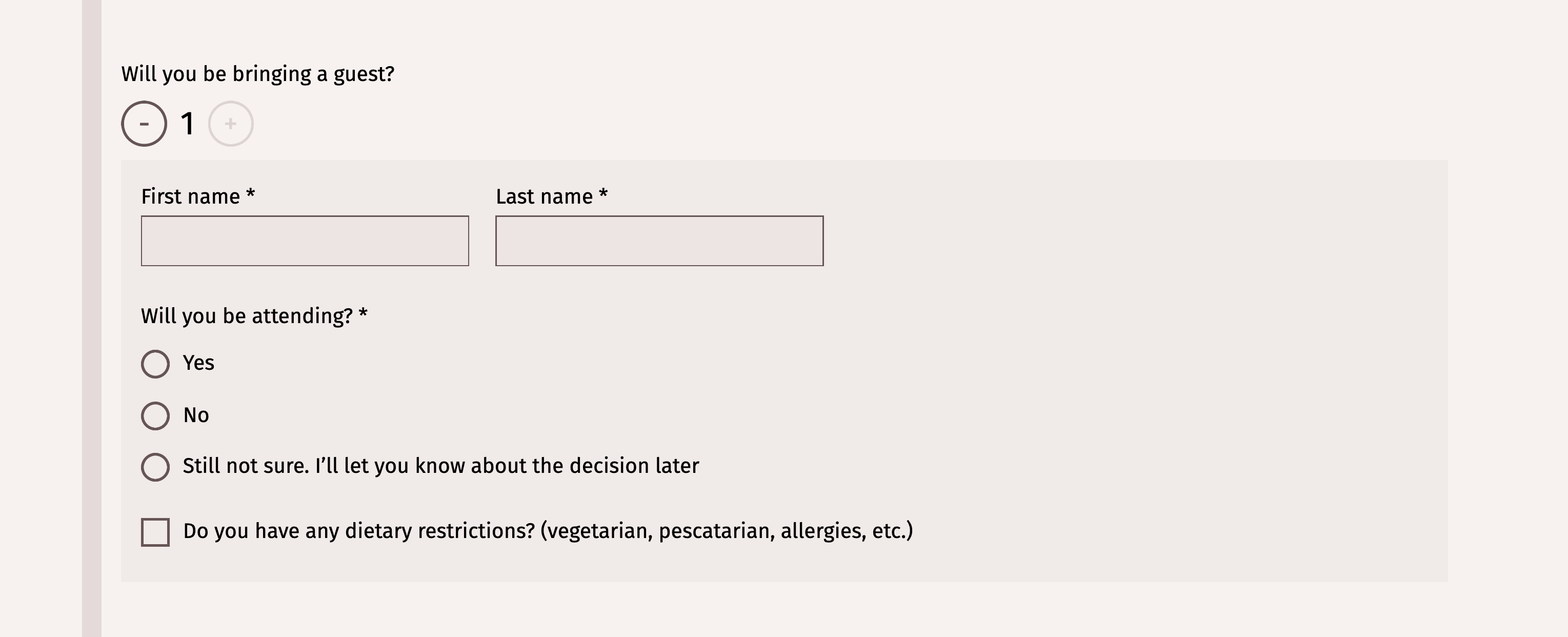Check the dietary restrictions checkbox
This screenshot has height=637, width=1568.
[155, 532]
